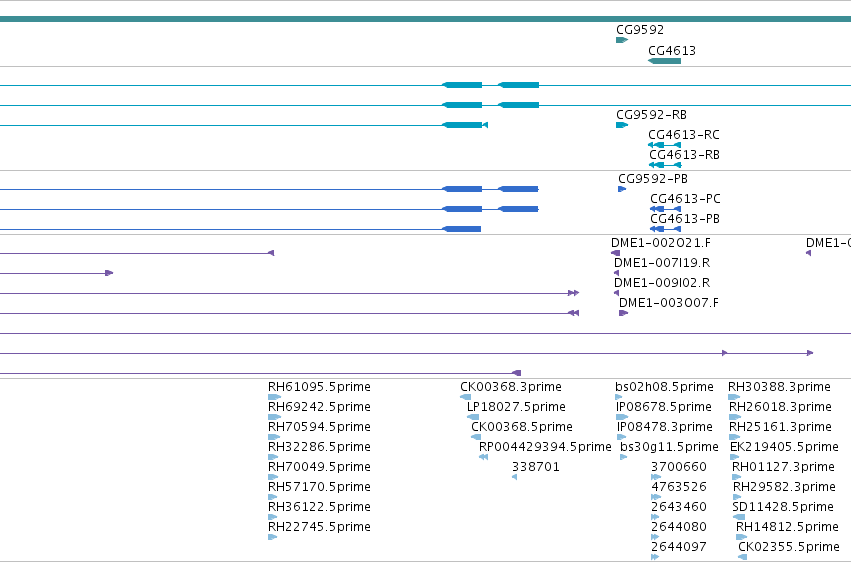The width and height of the screenshot is (851, 562).
Task: Select the IP08678.5prime EST arrow
Action: (622, 417)
